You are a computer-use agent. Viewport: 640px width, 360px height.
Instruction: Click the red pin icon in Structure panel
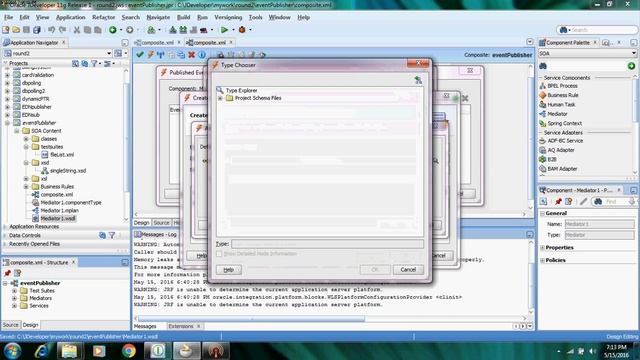coord(7,273)
